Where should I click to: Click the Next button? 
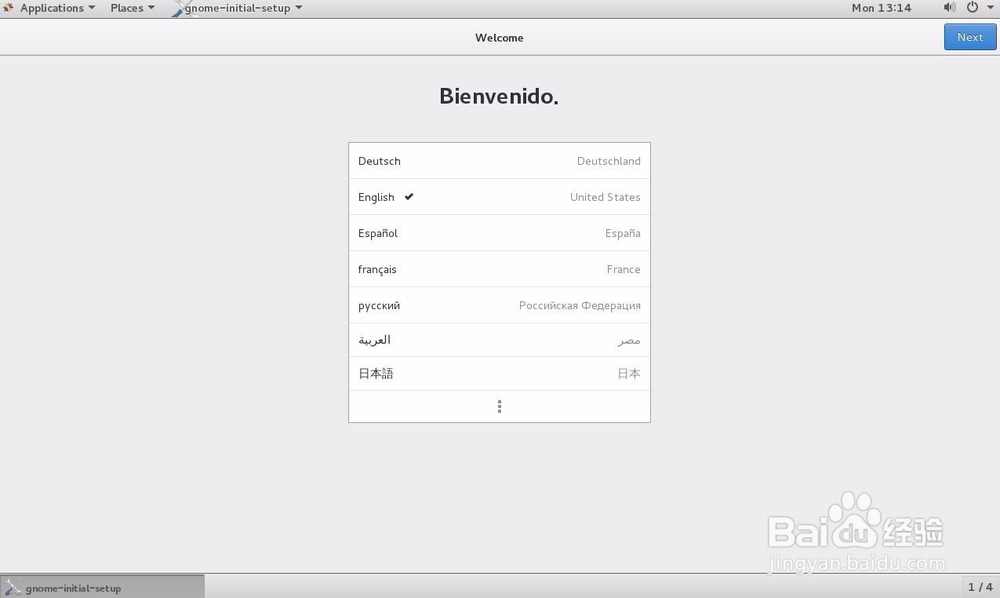click(970, 37)
